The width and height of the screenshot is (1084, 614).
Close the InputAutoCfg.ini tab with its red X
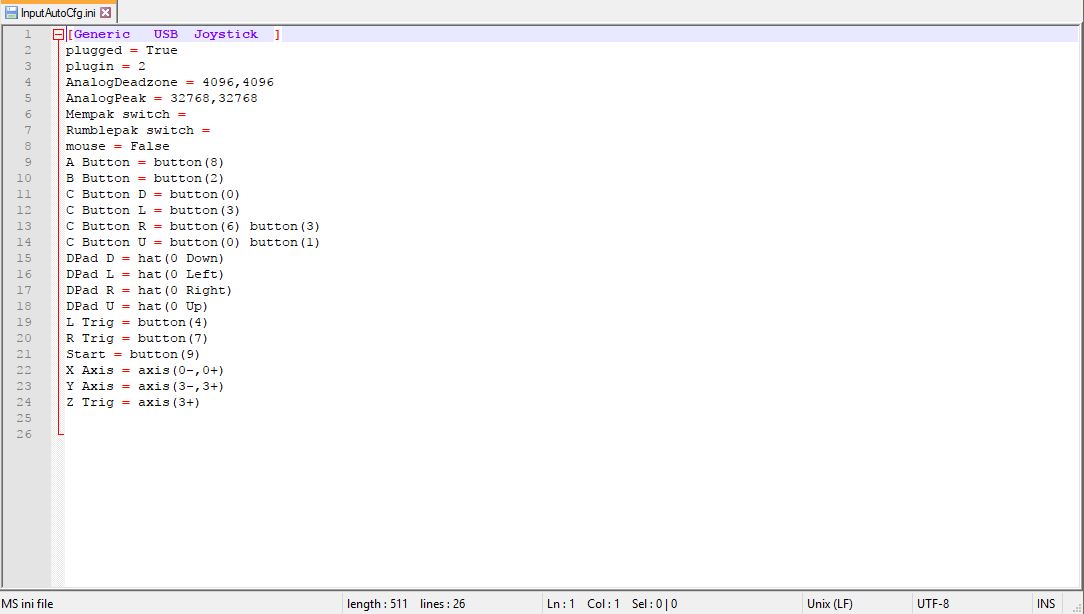coord(106,12)
